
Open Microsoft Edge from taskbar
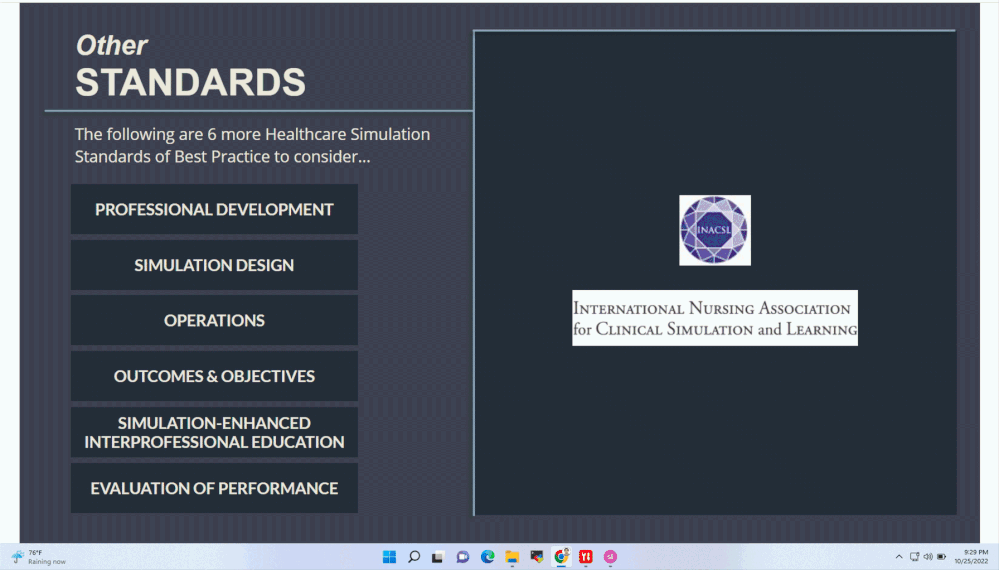click(487, 557)
